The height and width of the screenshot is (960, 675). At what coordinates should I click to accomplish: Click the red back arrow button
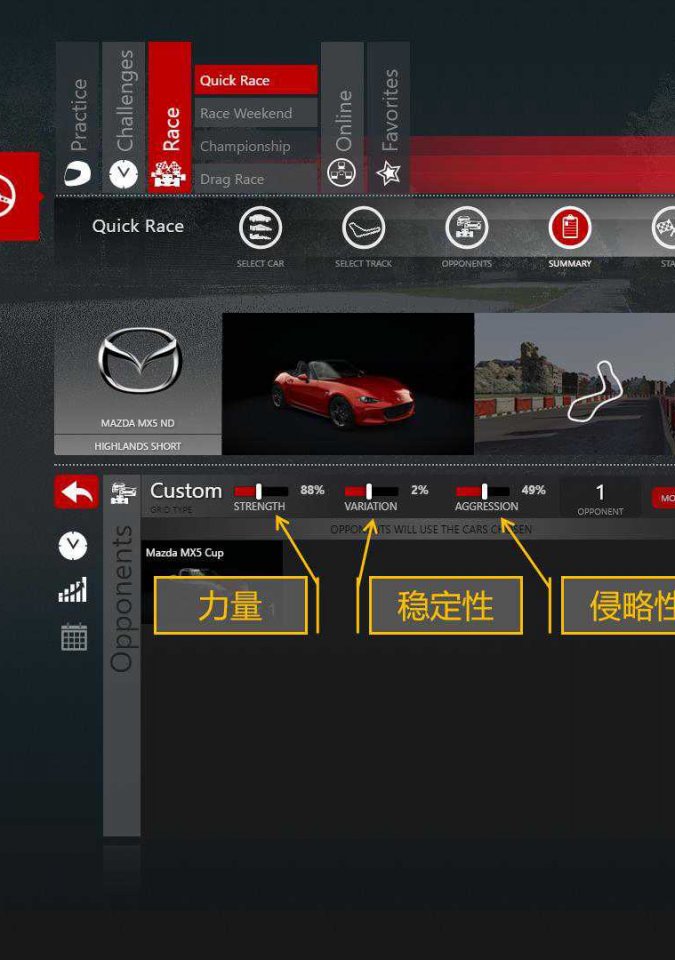77,492
